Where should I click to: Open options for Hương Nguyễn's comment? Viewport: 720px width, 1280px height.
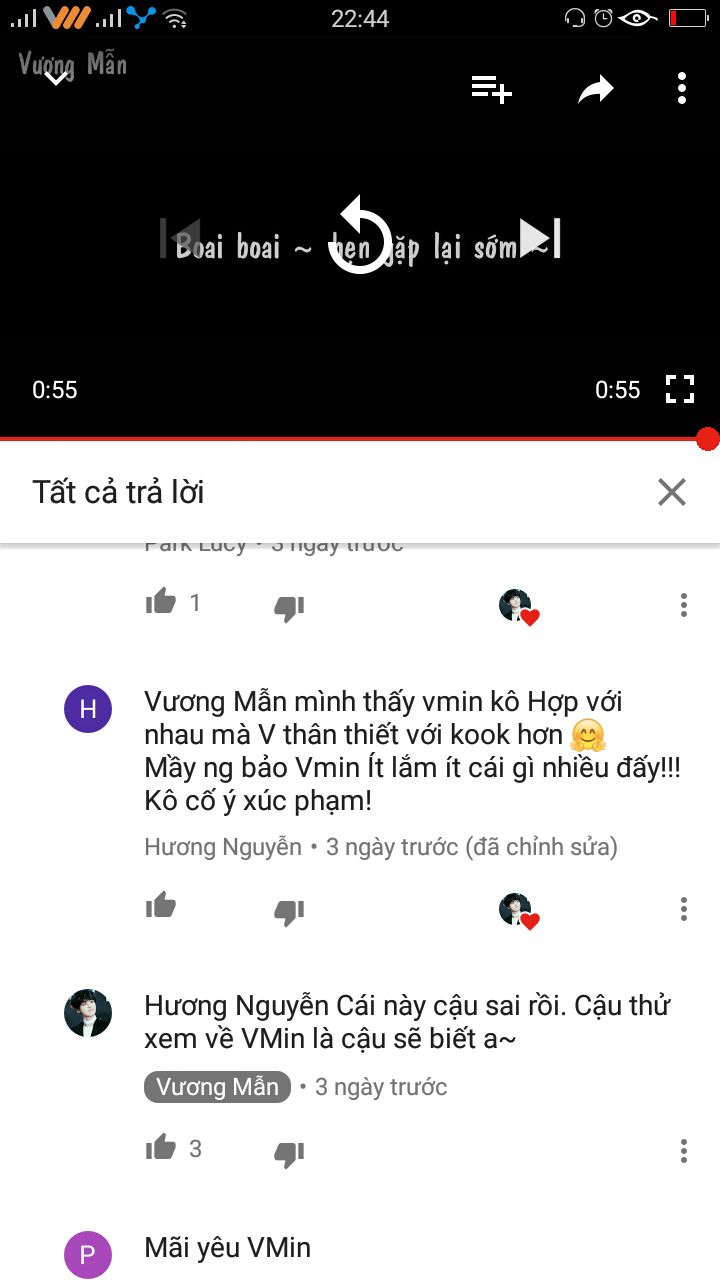684,908
